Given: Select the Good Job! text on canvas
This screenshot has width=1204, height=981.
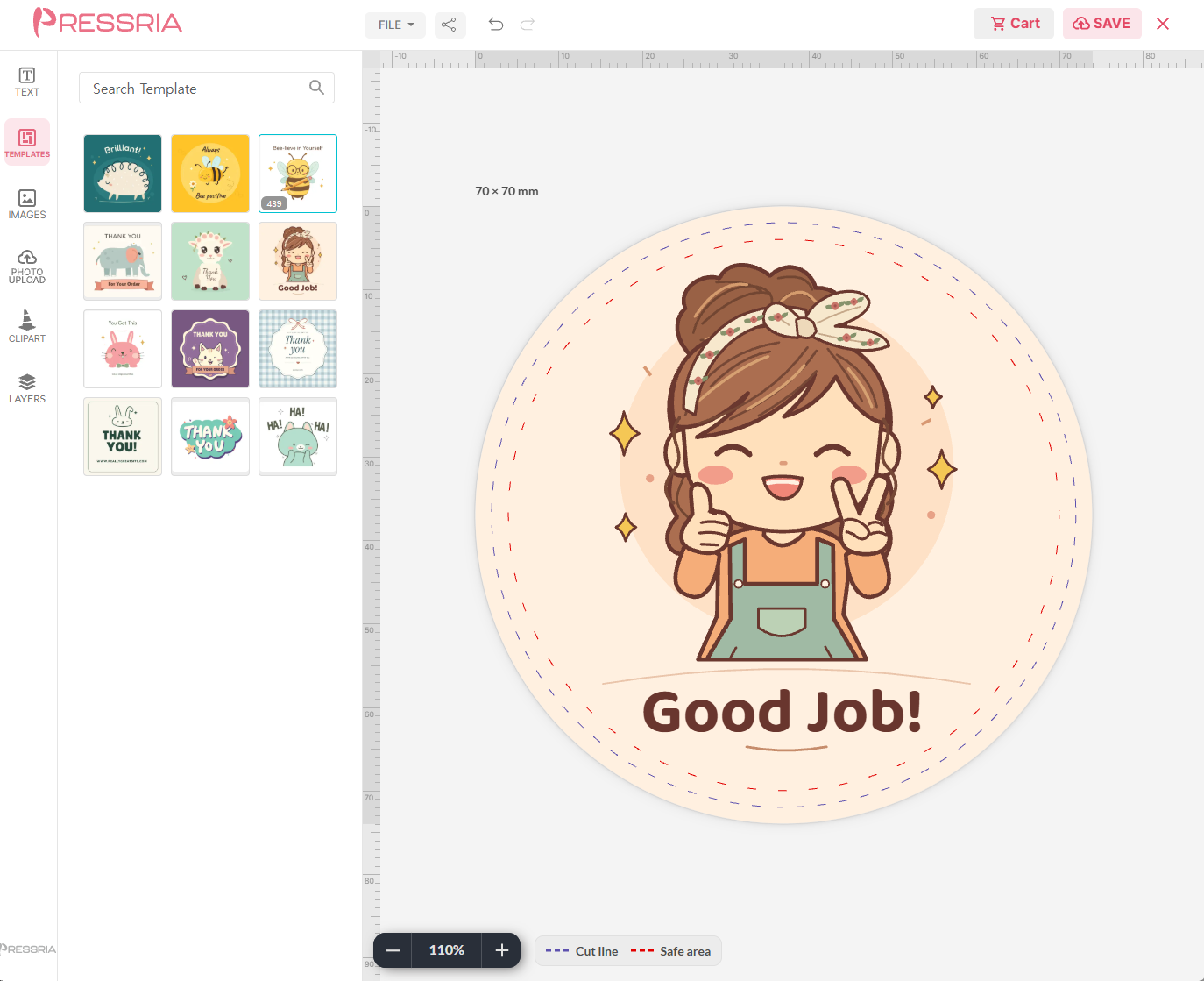Looking at the screenshot, I should click(x=783, y=711).
